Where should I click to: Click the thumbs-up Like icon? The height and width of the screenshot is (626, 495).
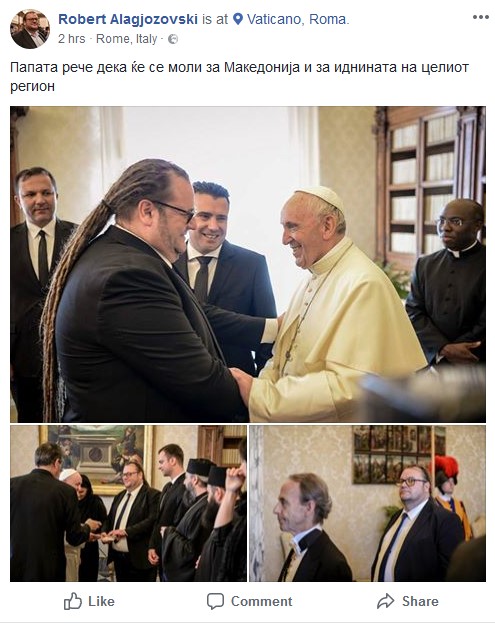click(73, 601)
